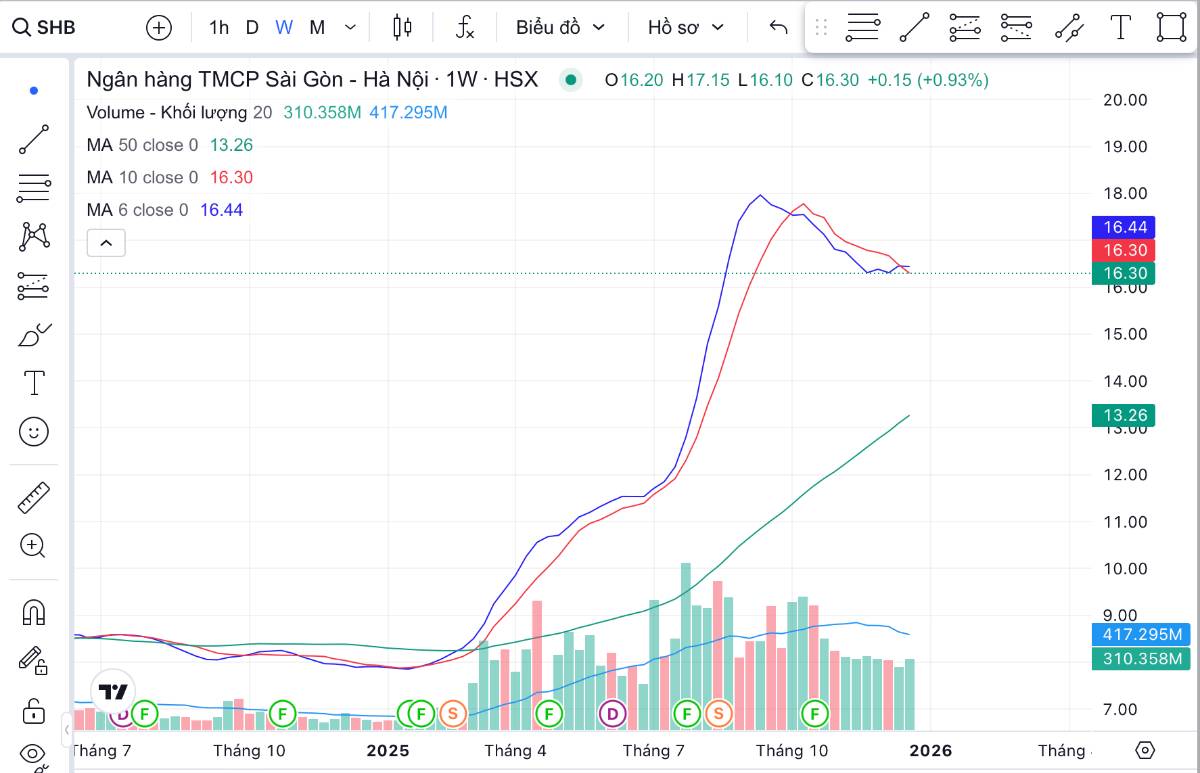This screenshot has height=773, width=1200.
Task: Select the ruler measure tool
Action: tap(34, 497)
